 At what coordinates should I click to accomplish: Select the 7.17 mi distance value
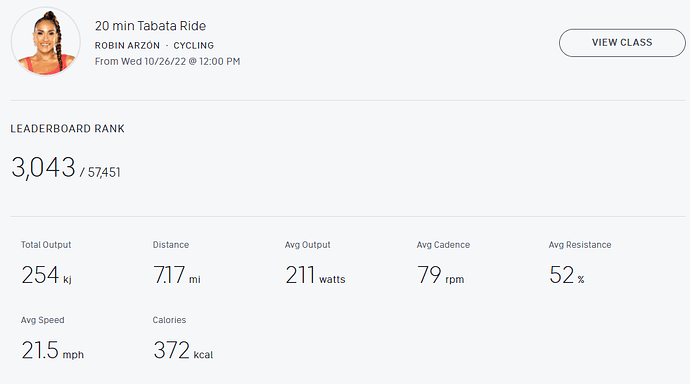pos(177,275)
